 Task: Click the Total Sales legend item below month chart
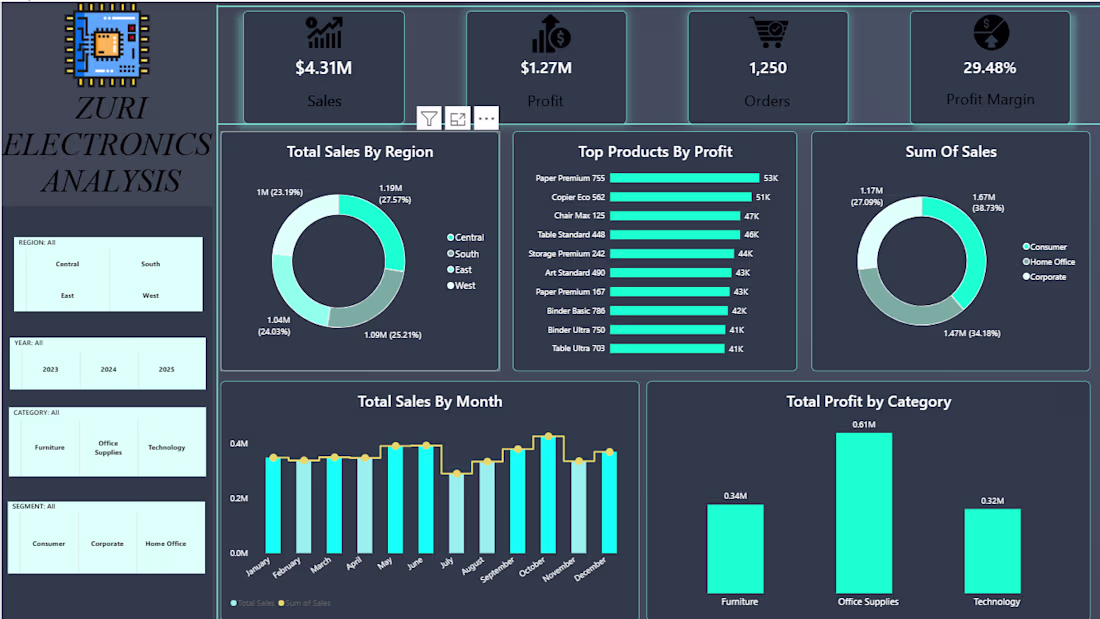pyautogui.click(x=253, y=603)
